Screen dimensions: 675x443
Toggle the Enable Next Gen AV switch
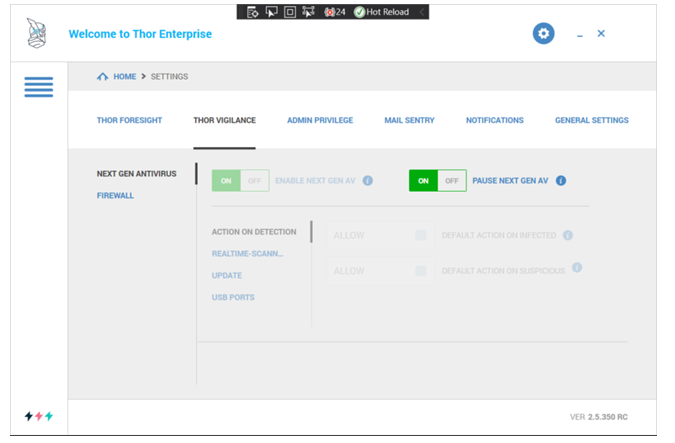click(241, 181)
